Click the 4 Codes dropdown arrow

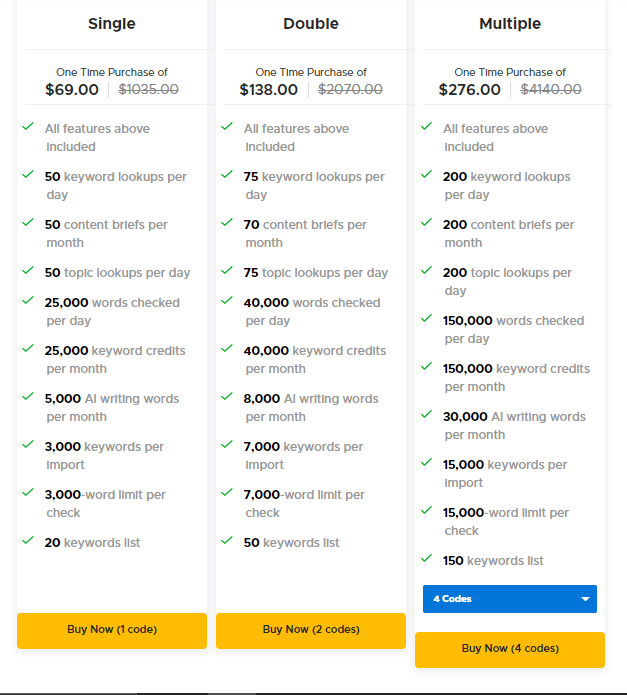tap(584, 599)
